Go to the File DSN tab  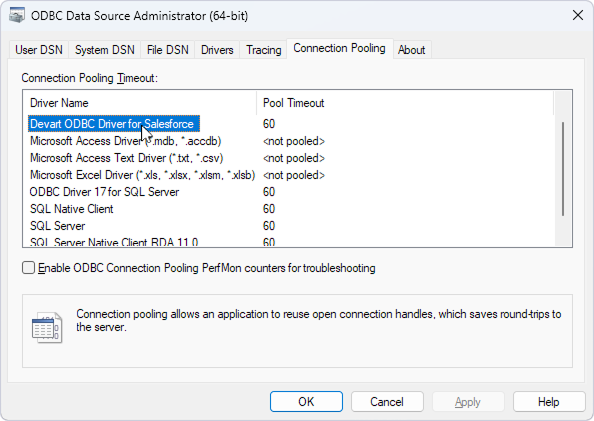click(x=167, y=50)
